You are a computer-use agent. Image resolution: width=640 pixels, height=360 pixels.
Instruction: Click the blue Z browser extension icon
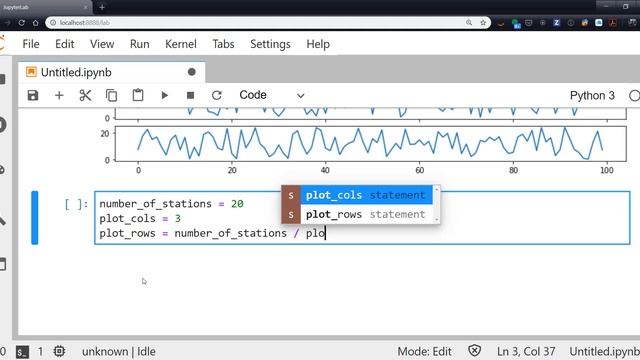point(556,23)
